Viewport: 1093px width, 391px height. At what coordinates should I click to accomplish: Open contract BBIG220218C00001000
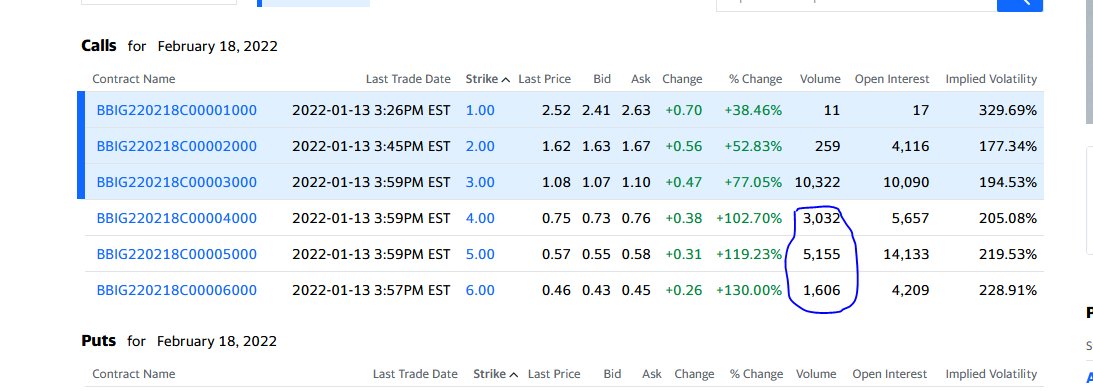[176, 110]
